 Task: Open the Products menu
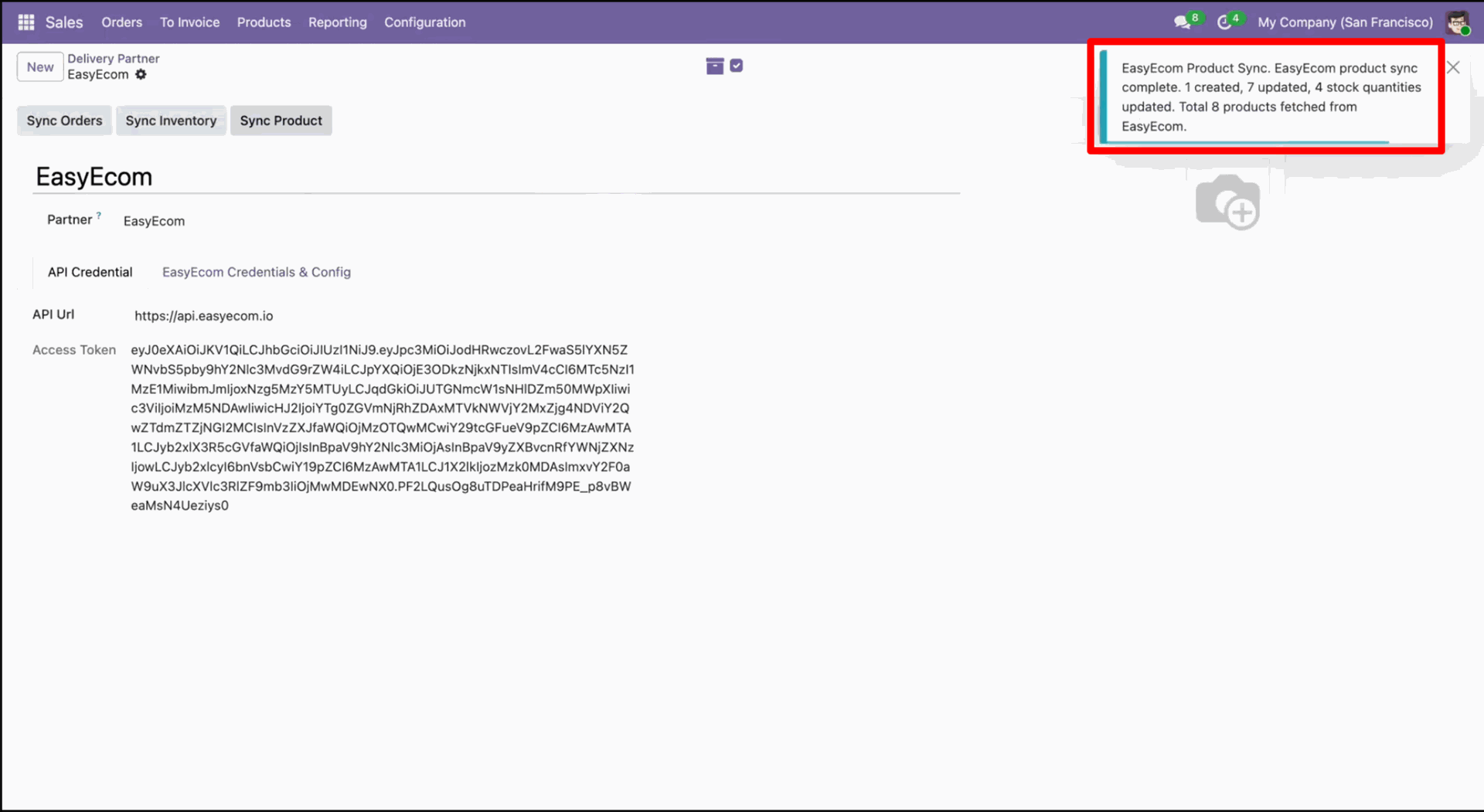pyautogui.click(x=264, y=22)
